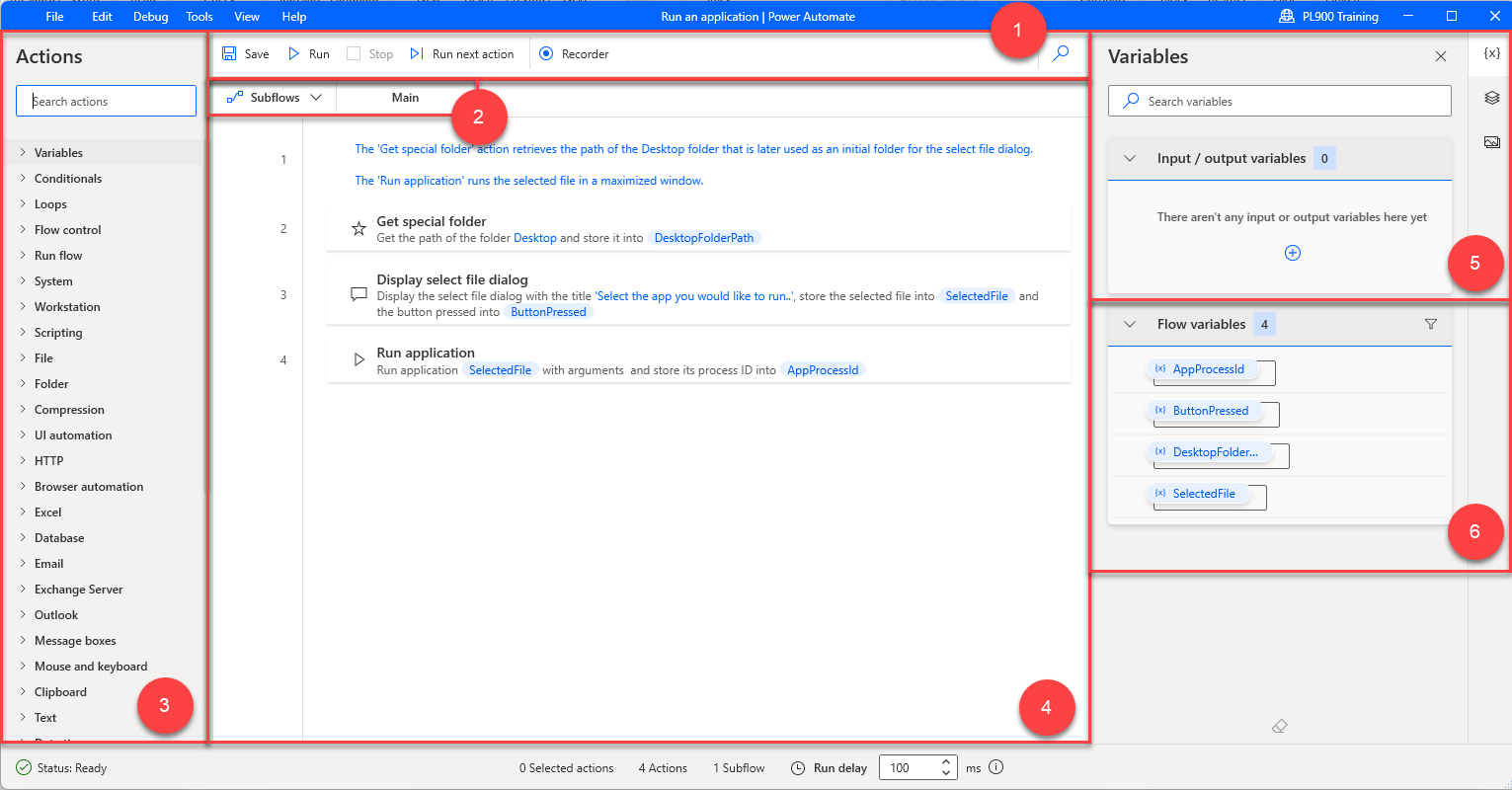Expand the Loops action group
Viewport: 1512px width, 790px height.
click(x=23, y=203)
